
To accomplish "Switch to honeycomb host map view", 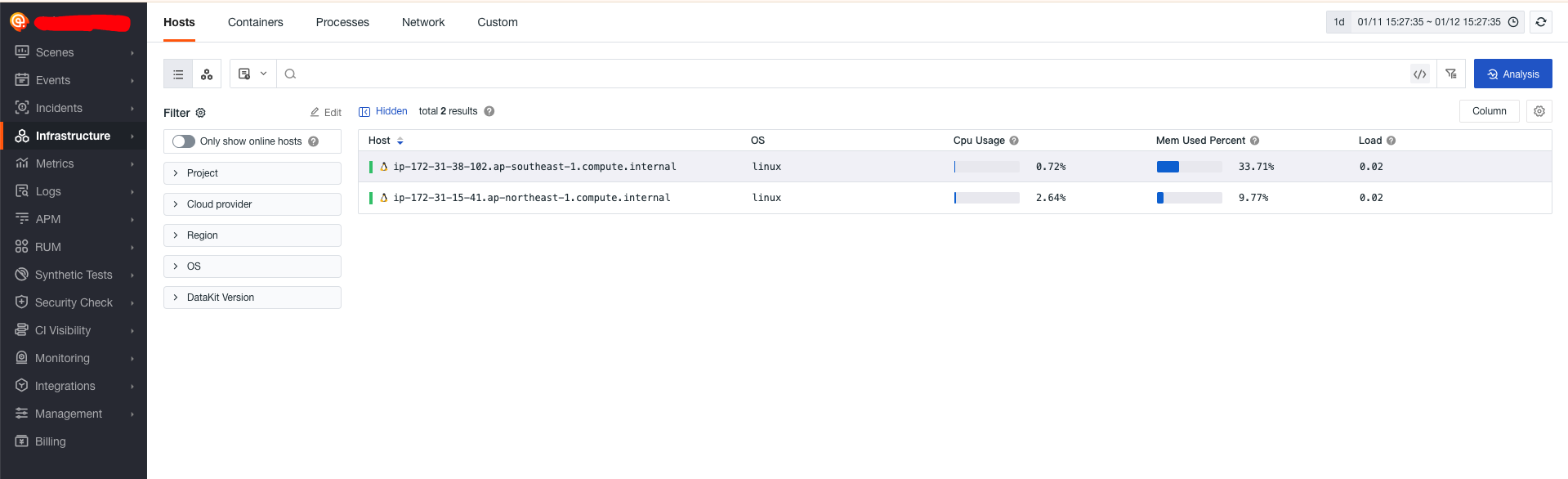I will coord(207,74).
